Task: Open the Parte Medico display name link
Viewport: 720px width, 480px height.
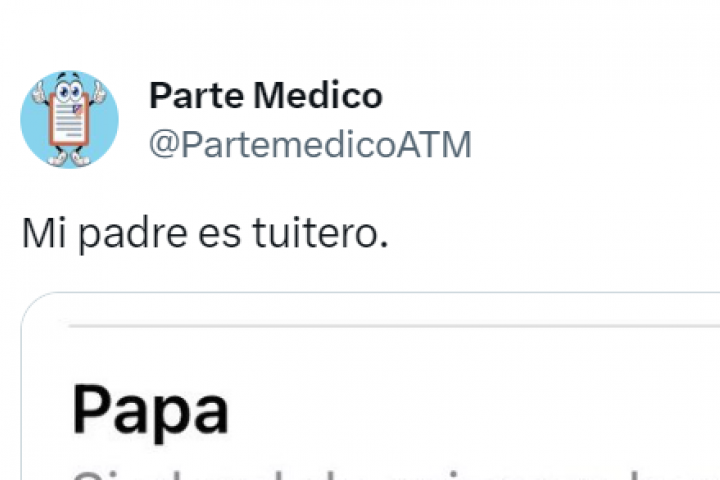Action: tap(266, 96)
